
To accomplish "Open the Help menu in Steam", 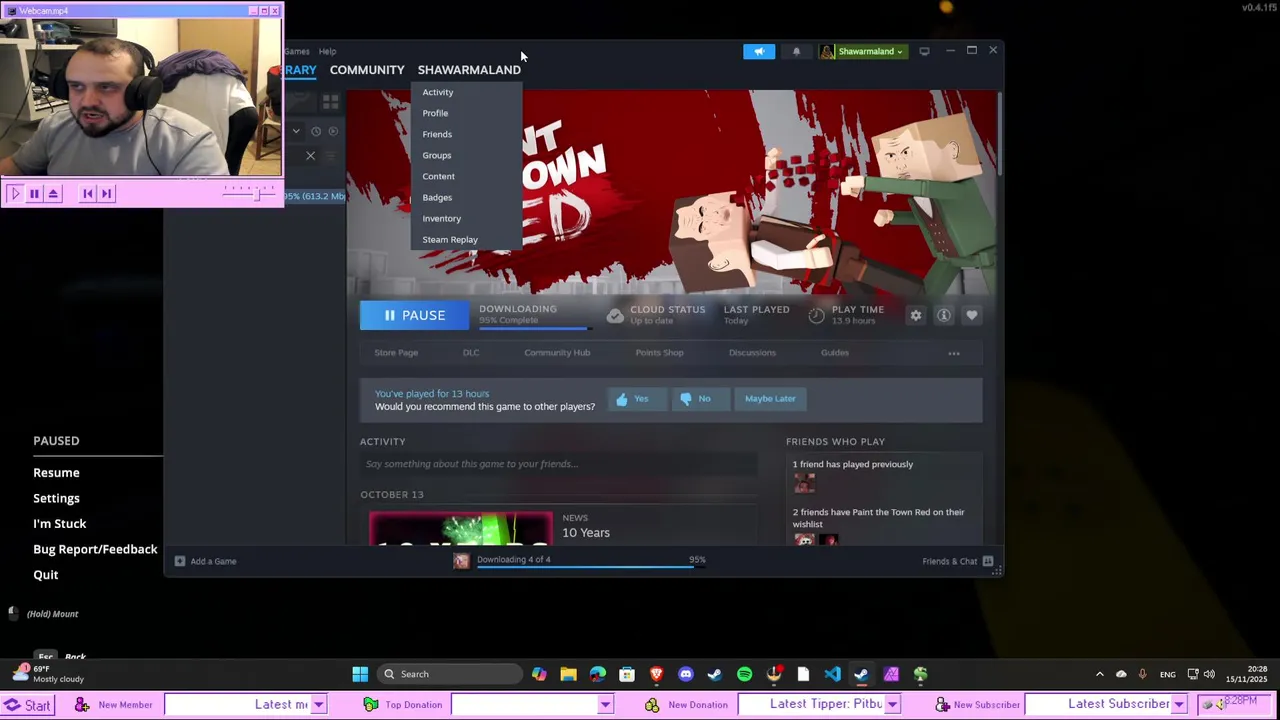I will pyautogui.click(x=327, y=51).
